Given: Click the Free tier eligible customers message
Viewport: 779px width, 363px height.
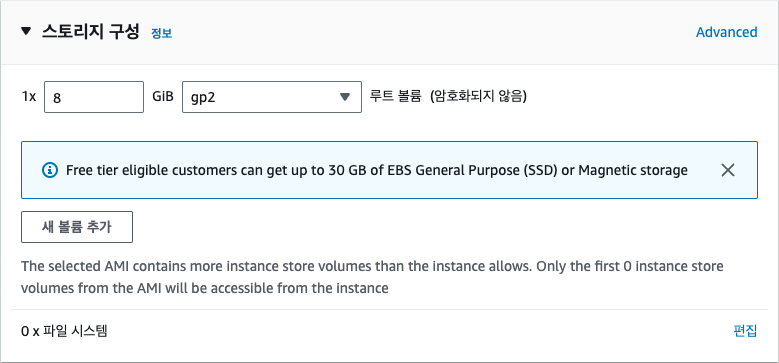Looking at the screenshot, I should (x=377, y=170).
